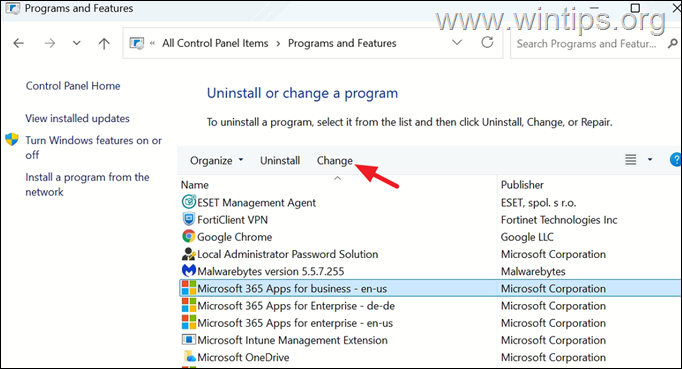Open the view options dropdown arrow
This screenshot has height=369, width=682.
[x=650, y=160]
